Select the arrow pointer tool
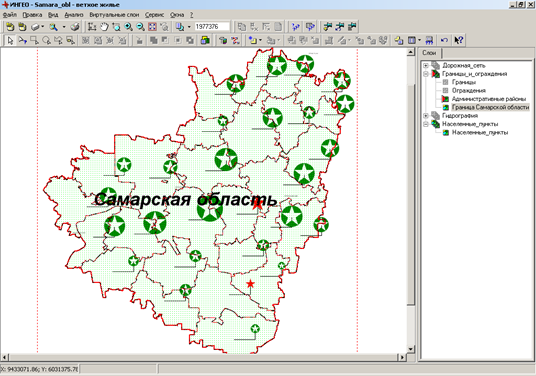The height and width of the screenshot is (376, 536). 10,40
